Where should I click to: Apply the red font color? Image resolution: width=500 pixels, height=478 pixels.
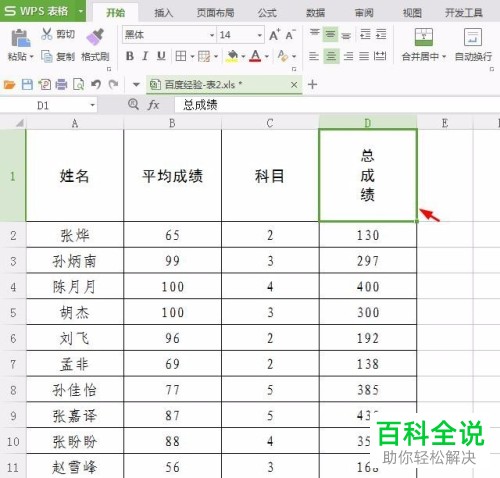(x=255, y=56)
